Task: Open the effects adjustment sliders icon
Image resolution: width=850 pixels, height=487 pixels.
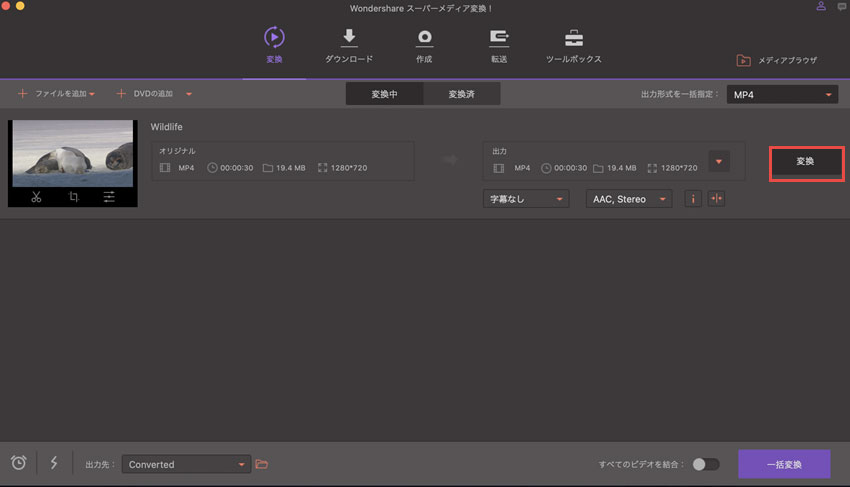Action: [109, 197]
